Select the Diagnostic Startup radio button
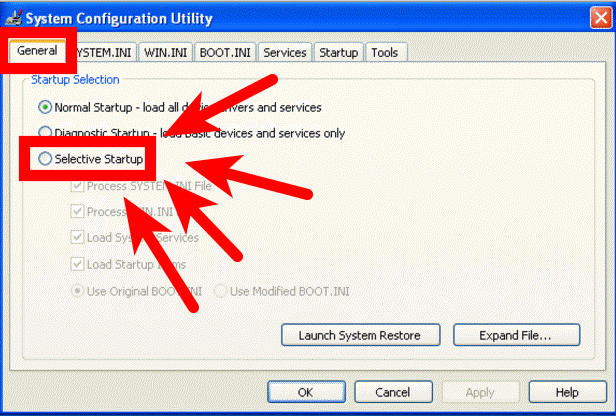 point(45,133)
